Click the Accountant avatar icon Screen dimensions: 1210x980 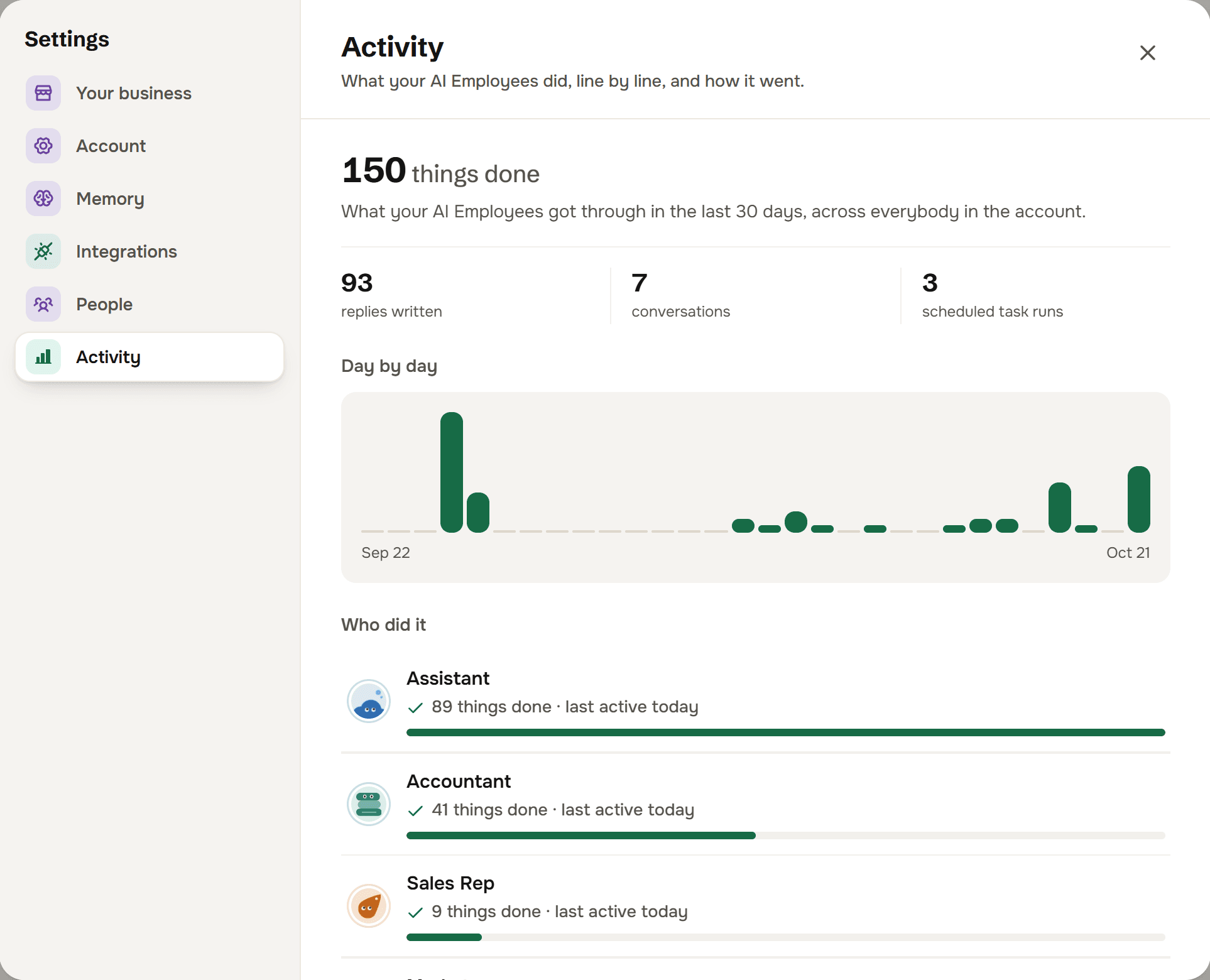tap(369, 804)
